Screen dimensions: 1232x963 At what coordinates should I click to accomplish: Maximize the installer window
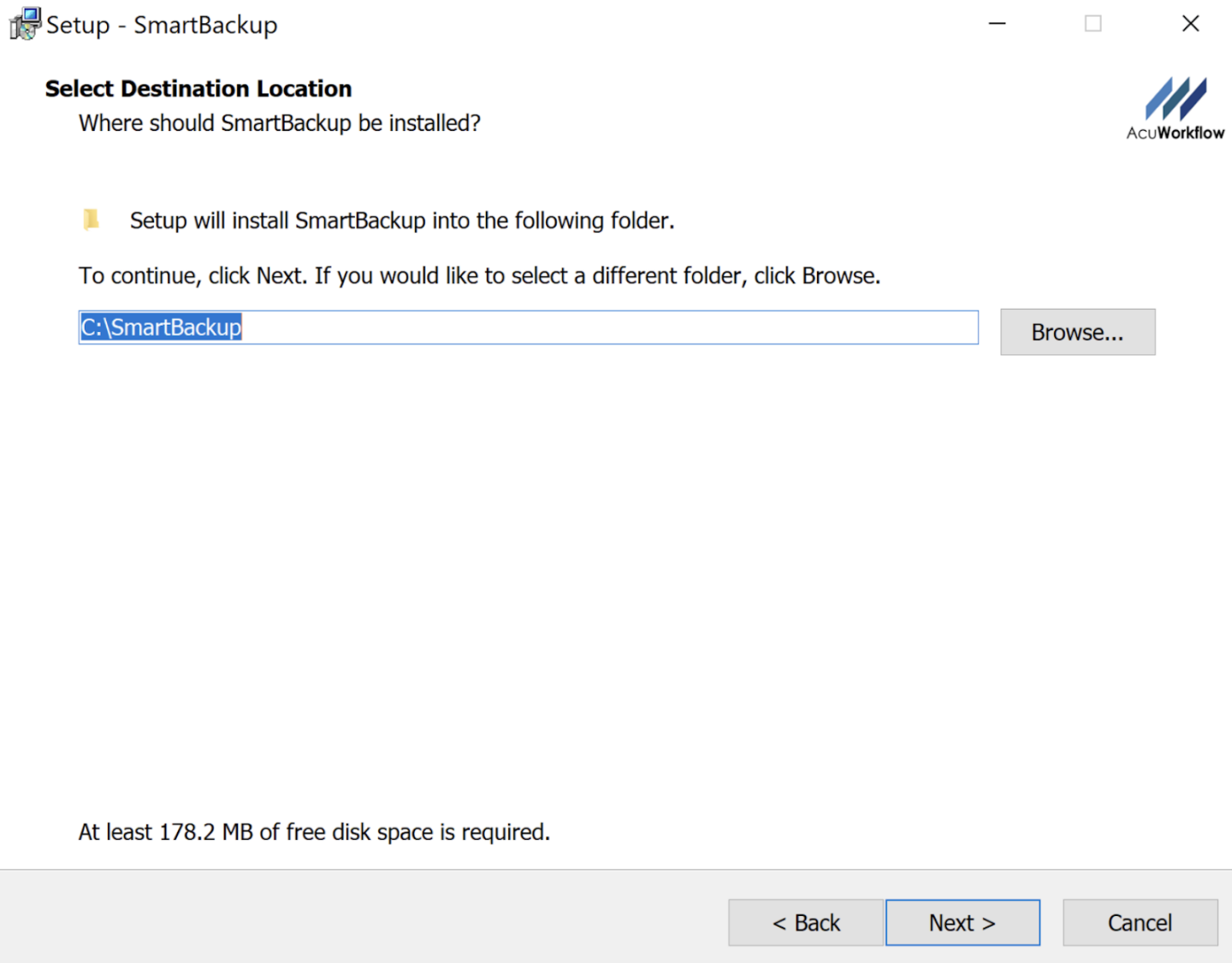(1093, 23)
